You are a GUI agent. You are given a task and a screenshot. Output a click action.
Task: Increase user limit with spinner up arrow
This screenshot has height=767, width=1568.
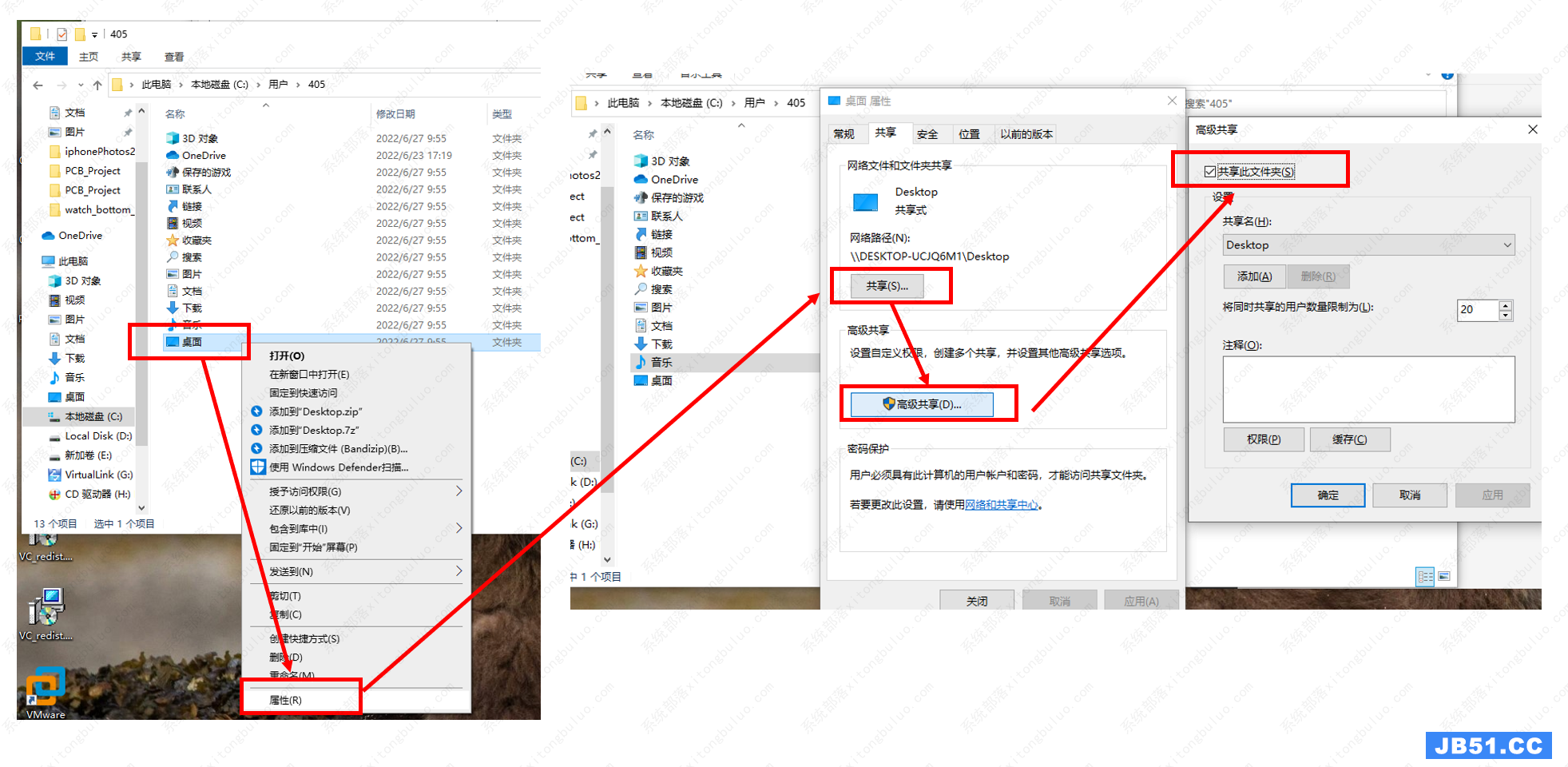pos(1505,305)
